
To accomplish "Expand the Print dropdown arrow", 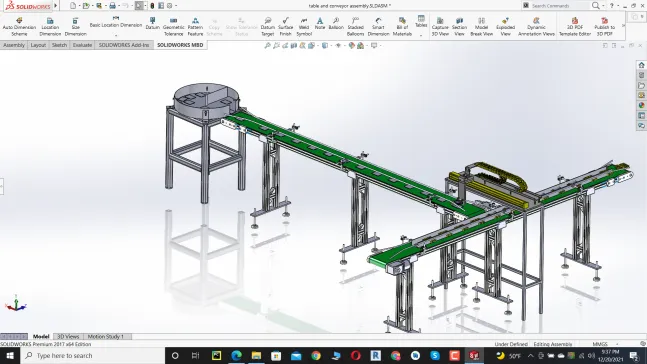I will [118, 6].
